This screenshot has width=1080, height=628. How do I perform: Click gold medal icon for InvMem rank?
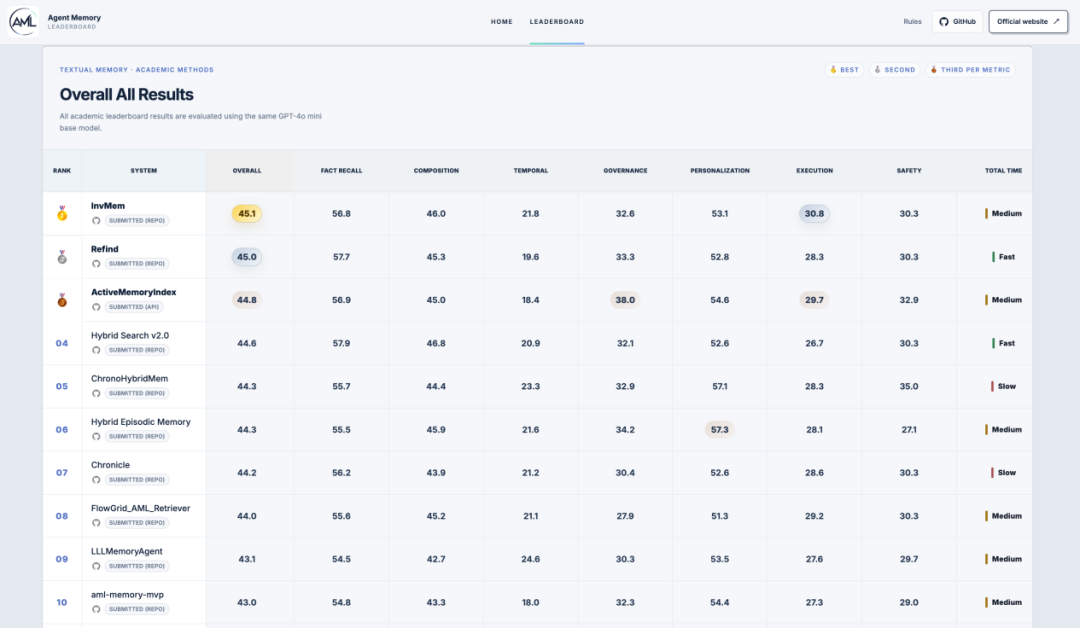pyautogui.click(x=62, y=213)
